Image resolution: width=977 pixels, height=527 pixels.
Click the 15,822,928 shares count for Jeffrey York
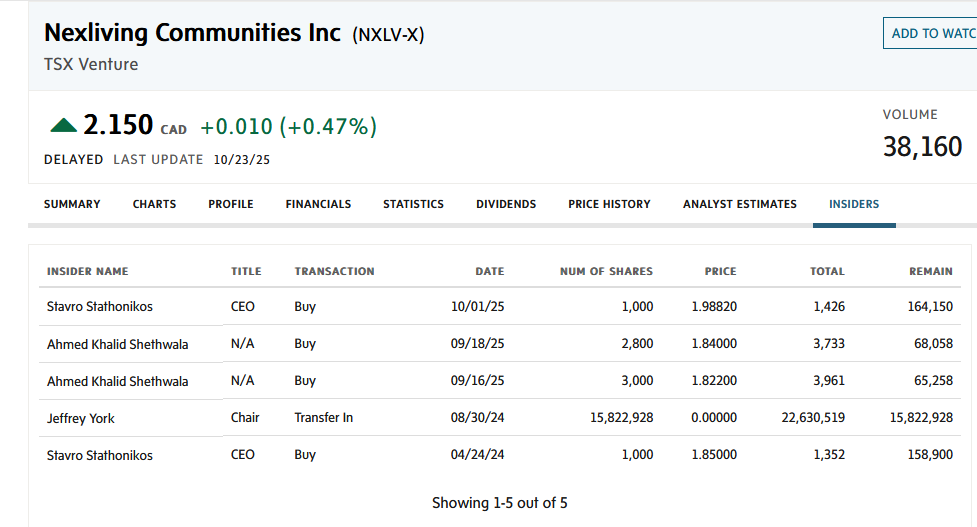pos(622,417)
